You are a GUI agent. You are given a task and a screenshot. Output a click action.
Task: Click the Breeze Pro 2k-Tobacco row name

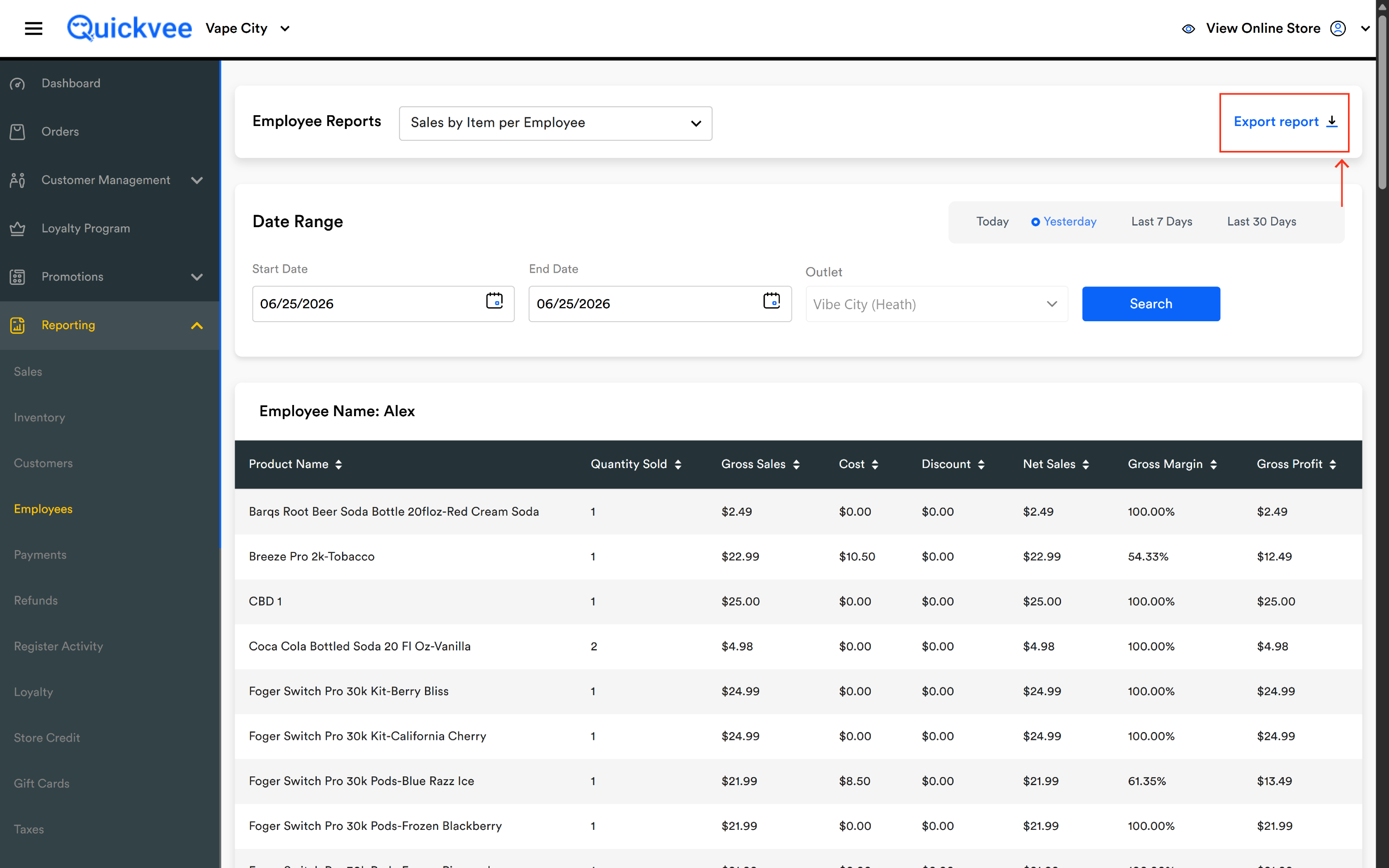(x=311, y=556)
